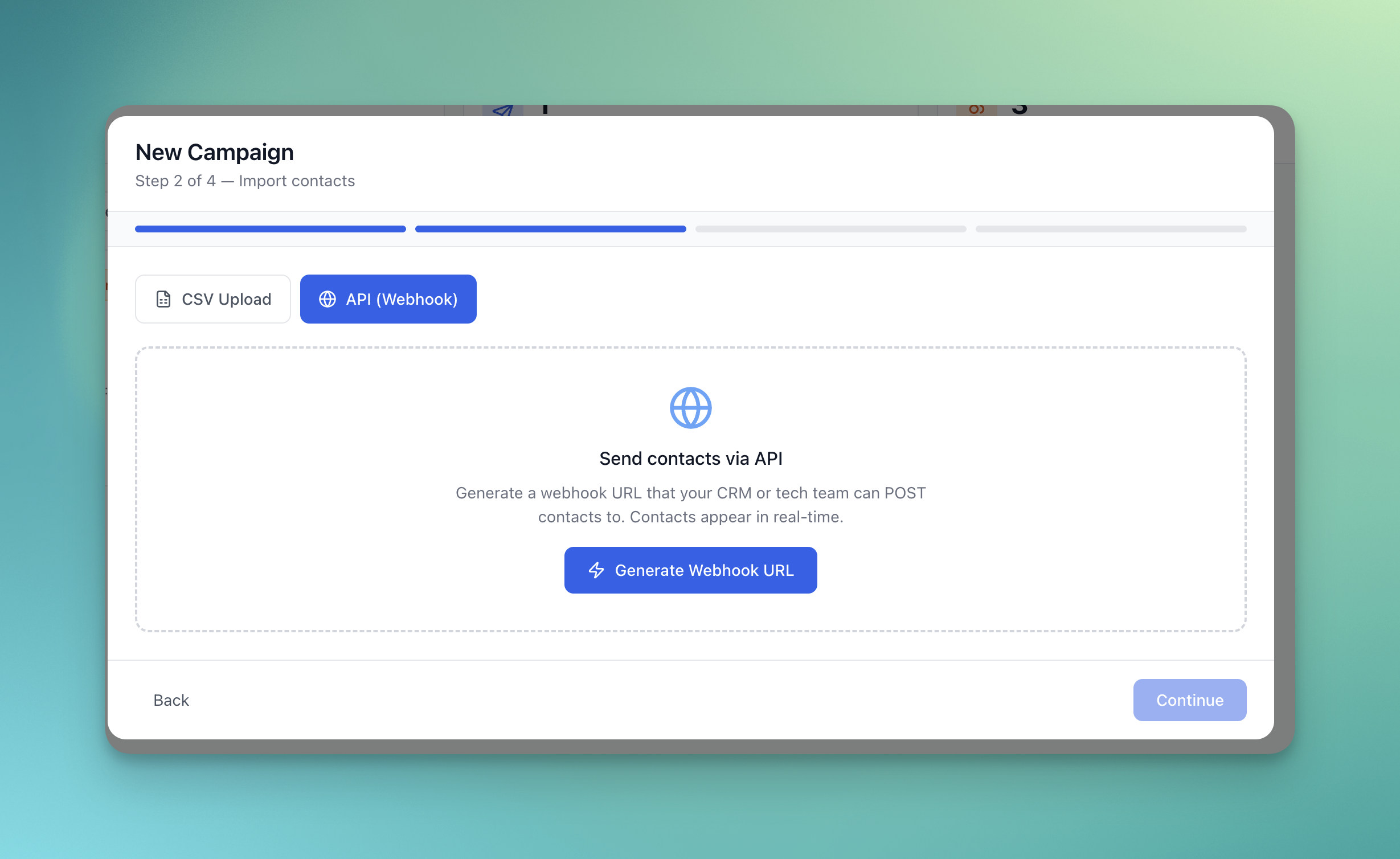This screenshot has height=859, width=1400.
Task: Click the globe icon inside API (Webhook) button
Action: click(328, 298)
